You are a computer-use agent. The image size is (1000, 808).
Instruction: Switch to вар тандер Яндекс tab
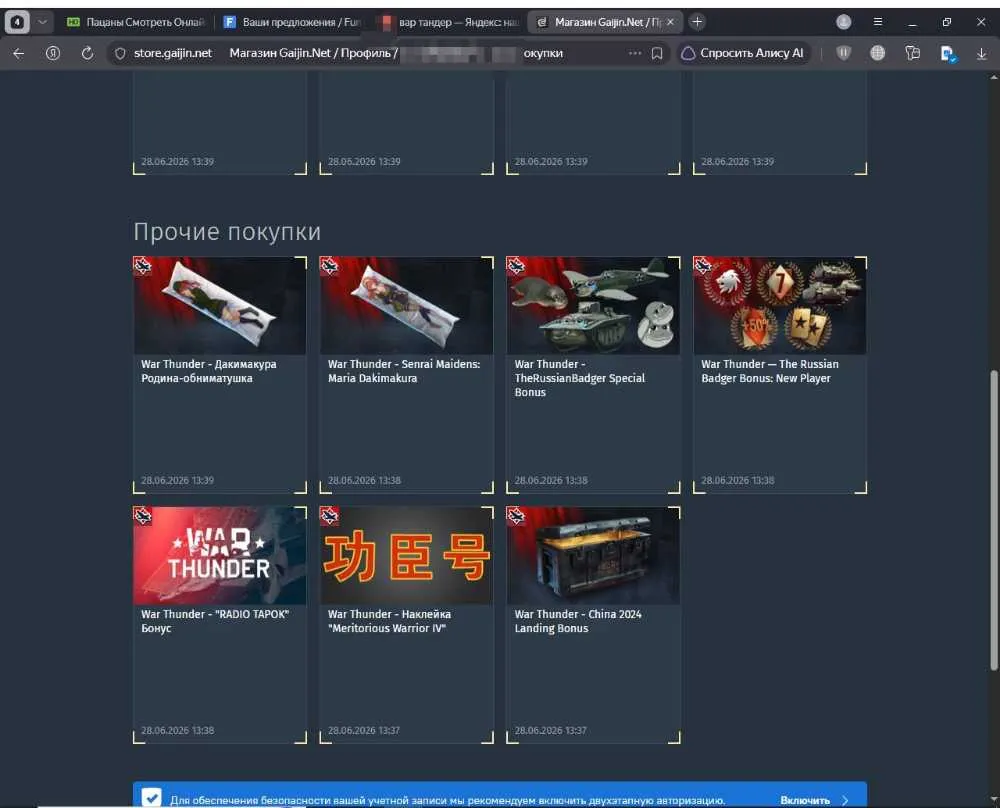[x=448, y=22]
